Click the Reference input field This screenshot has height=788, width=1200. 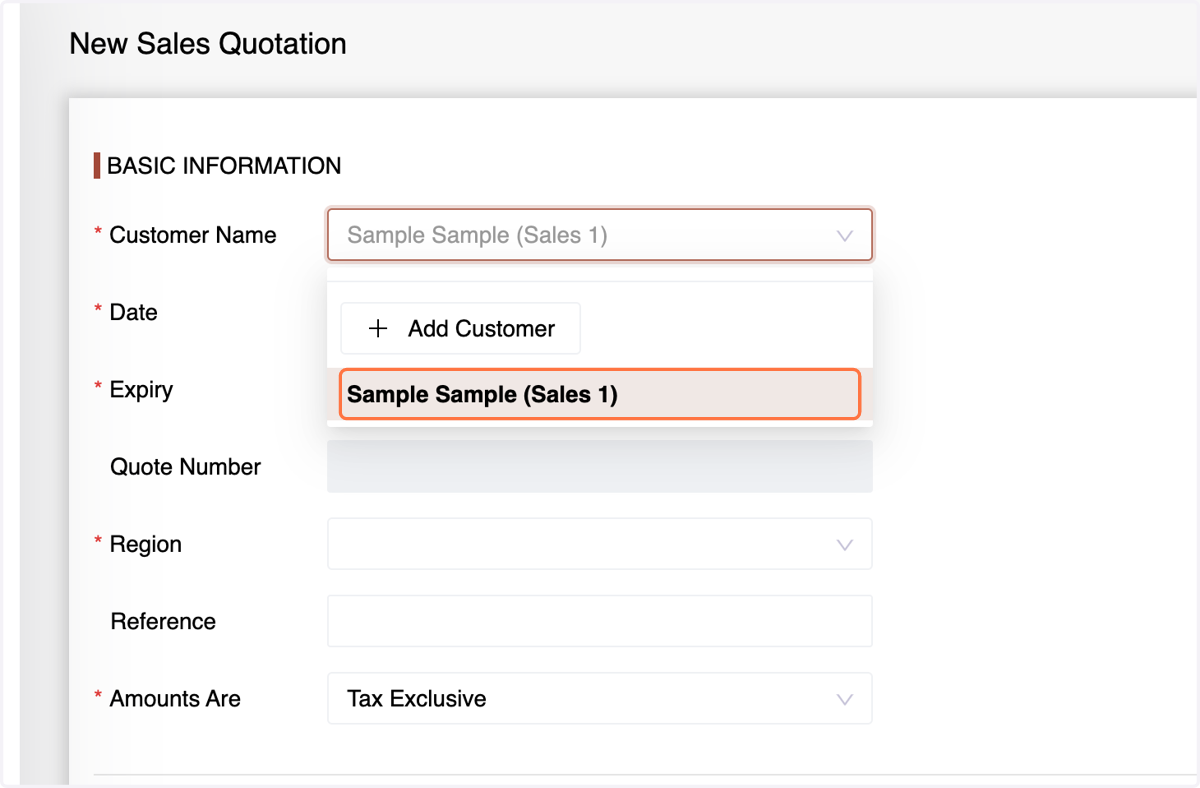[599, 621]
